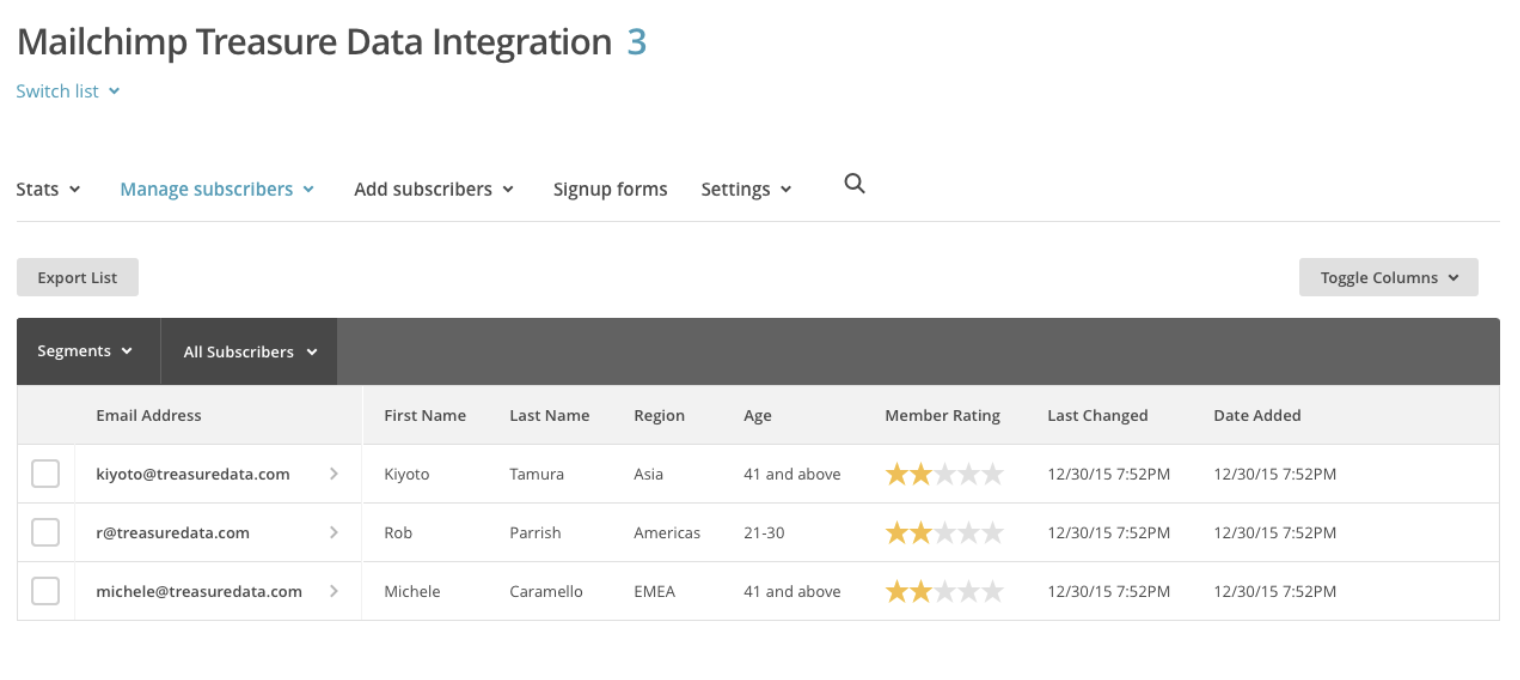Open details arrow for kiyoto@treasuredata.com
The width and height of the screenshot is (1520, 680).
pos(334,474)
